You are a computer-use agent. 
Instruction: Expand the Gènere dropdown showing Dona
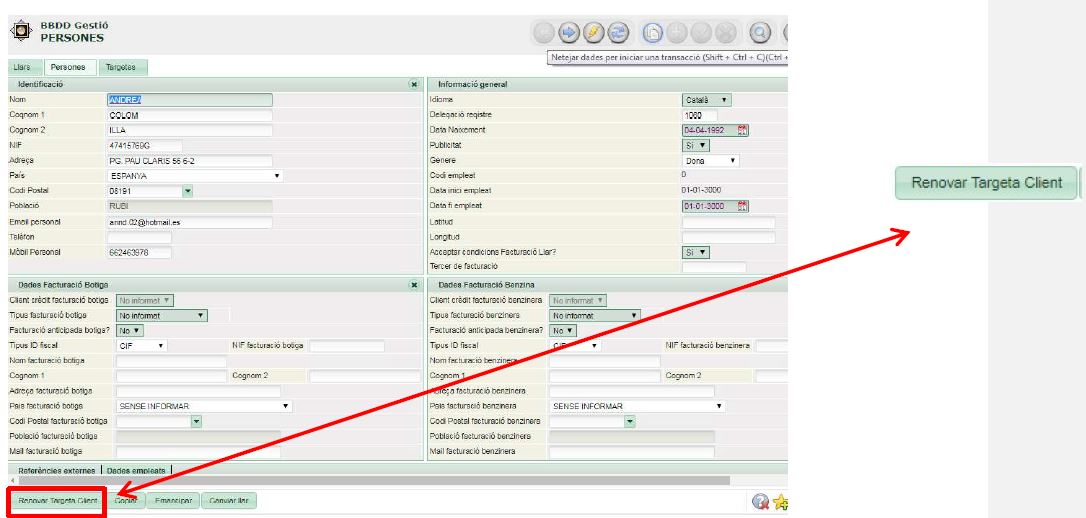click(712, 160)
